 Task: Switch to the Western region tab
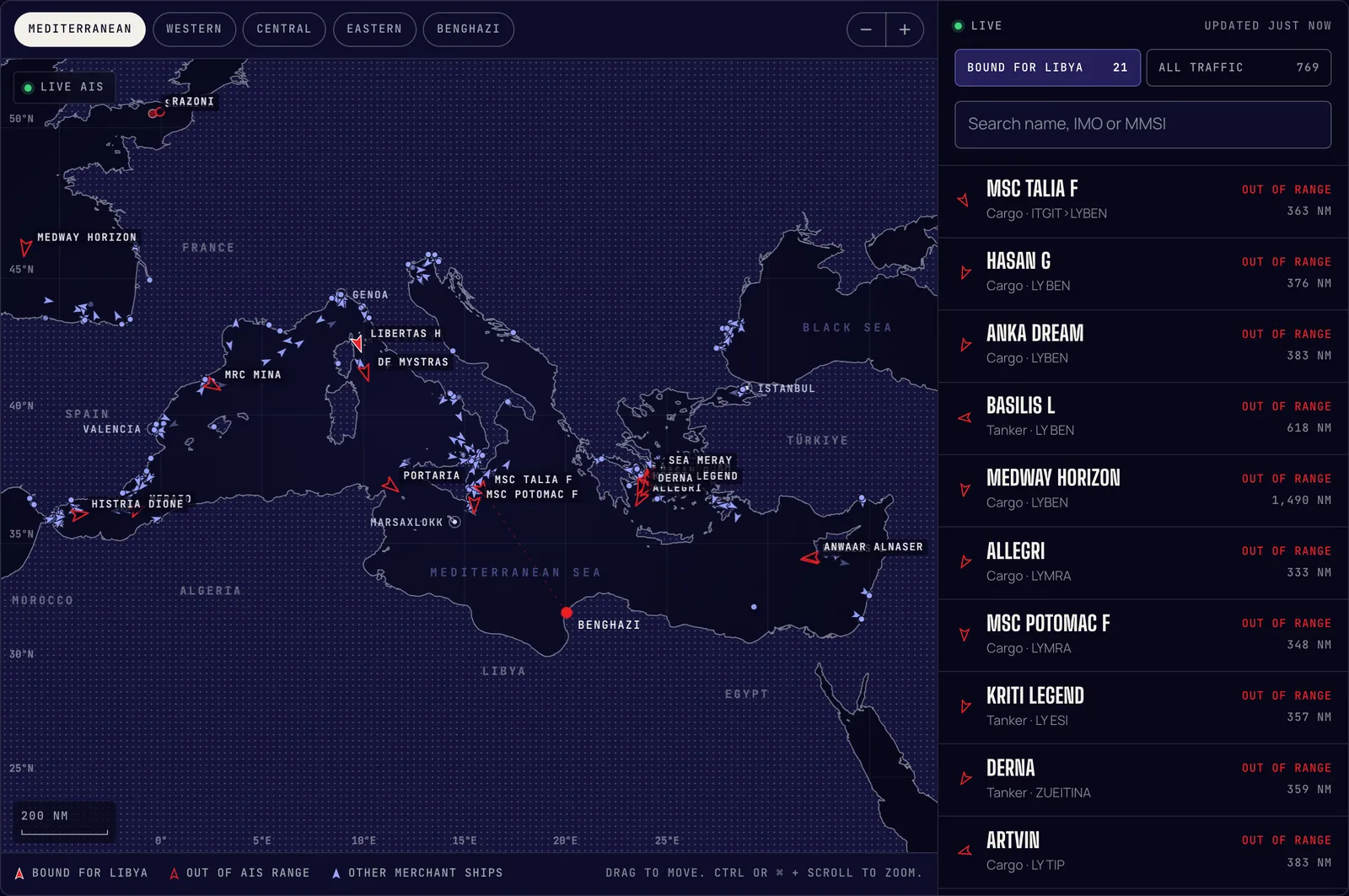pyautogui.click(x=194, y=30)
